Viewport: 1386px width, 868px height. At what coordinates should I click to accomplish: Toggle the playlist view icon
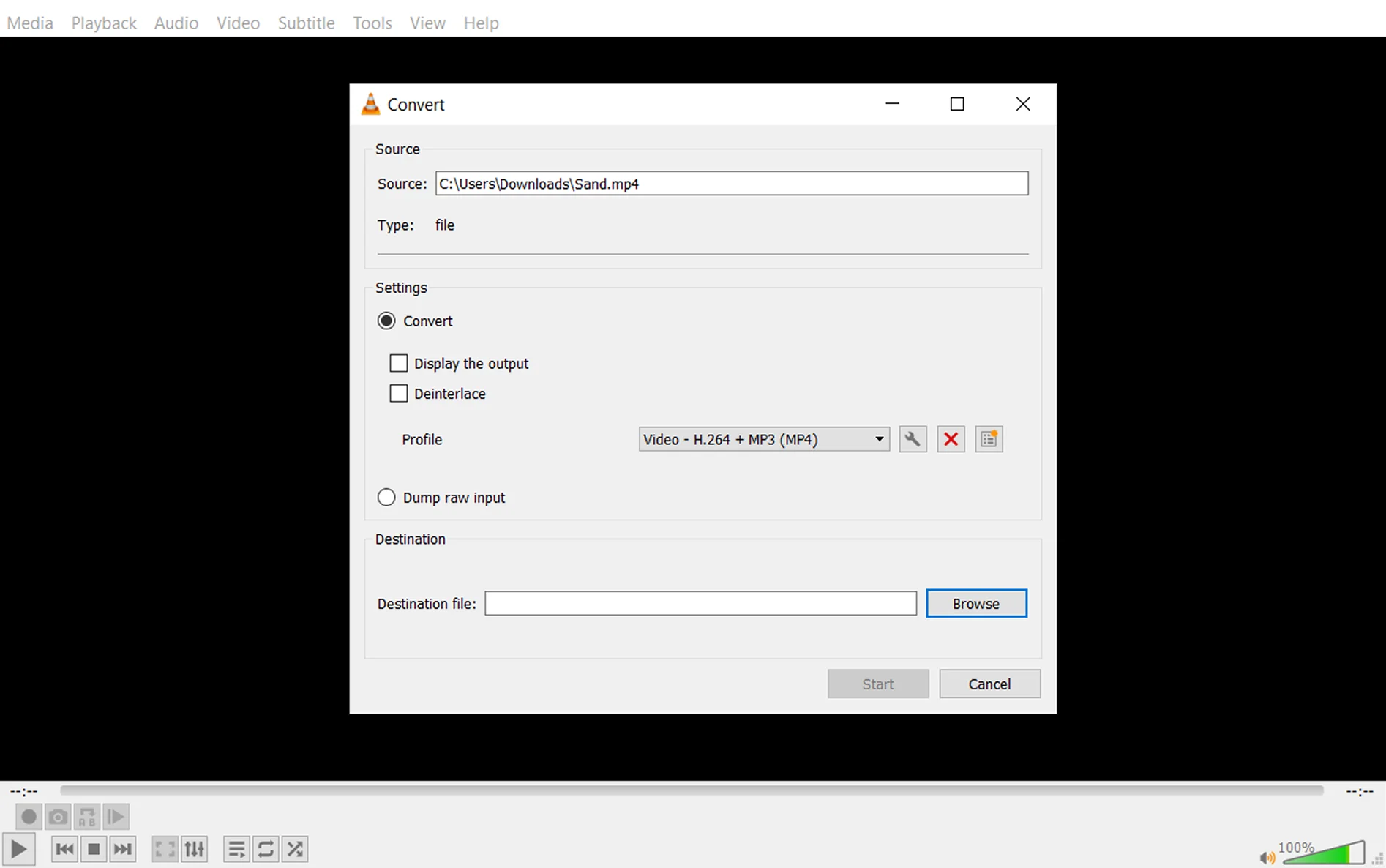pyautogui.click(x=236, y=849)
